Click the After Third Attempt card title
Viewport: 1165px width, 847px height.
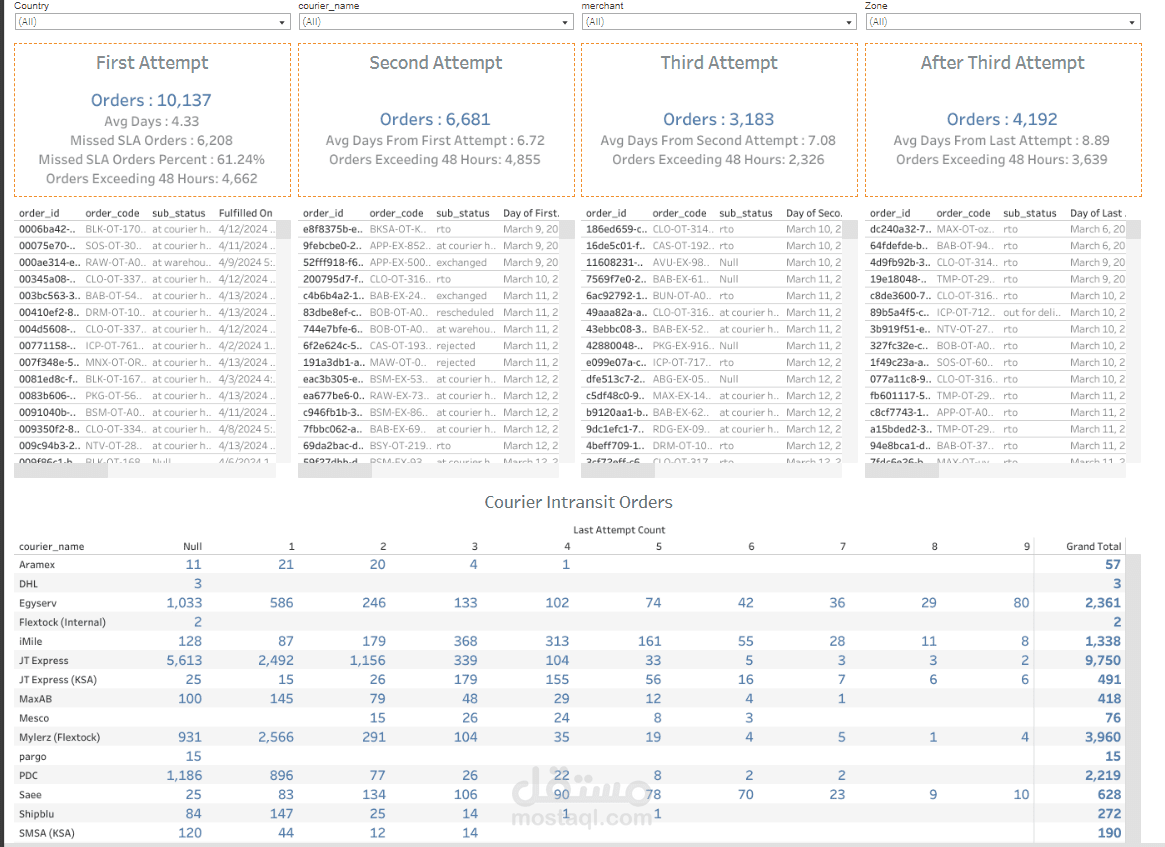(x=1003, y=63)
